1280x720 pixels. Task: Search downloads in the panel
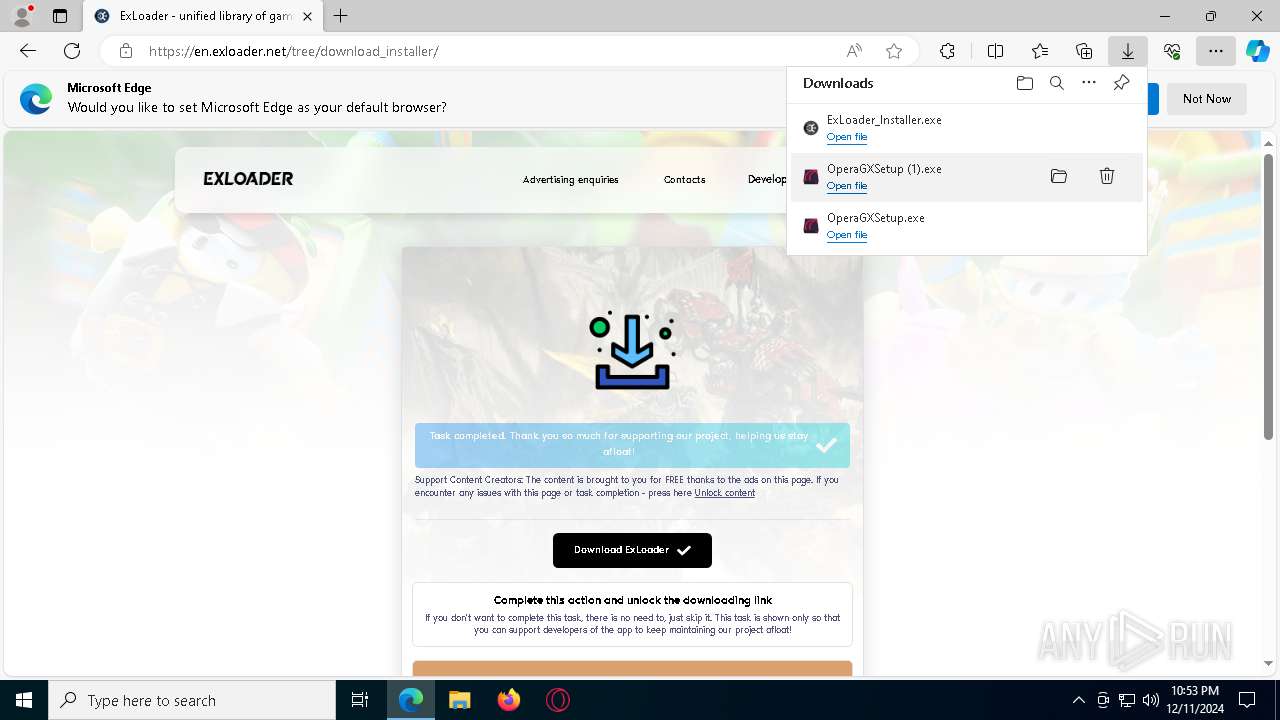(1056, 83)
